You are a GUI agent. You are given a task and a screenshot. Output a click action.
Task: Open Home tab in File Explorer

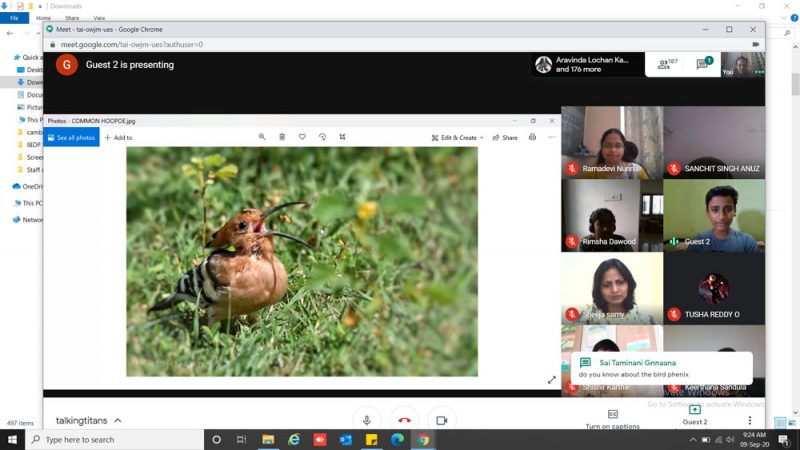43,18
